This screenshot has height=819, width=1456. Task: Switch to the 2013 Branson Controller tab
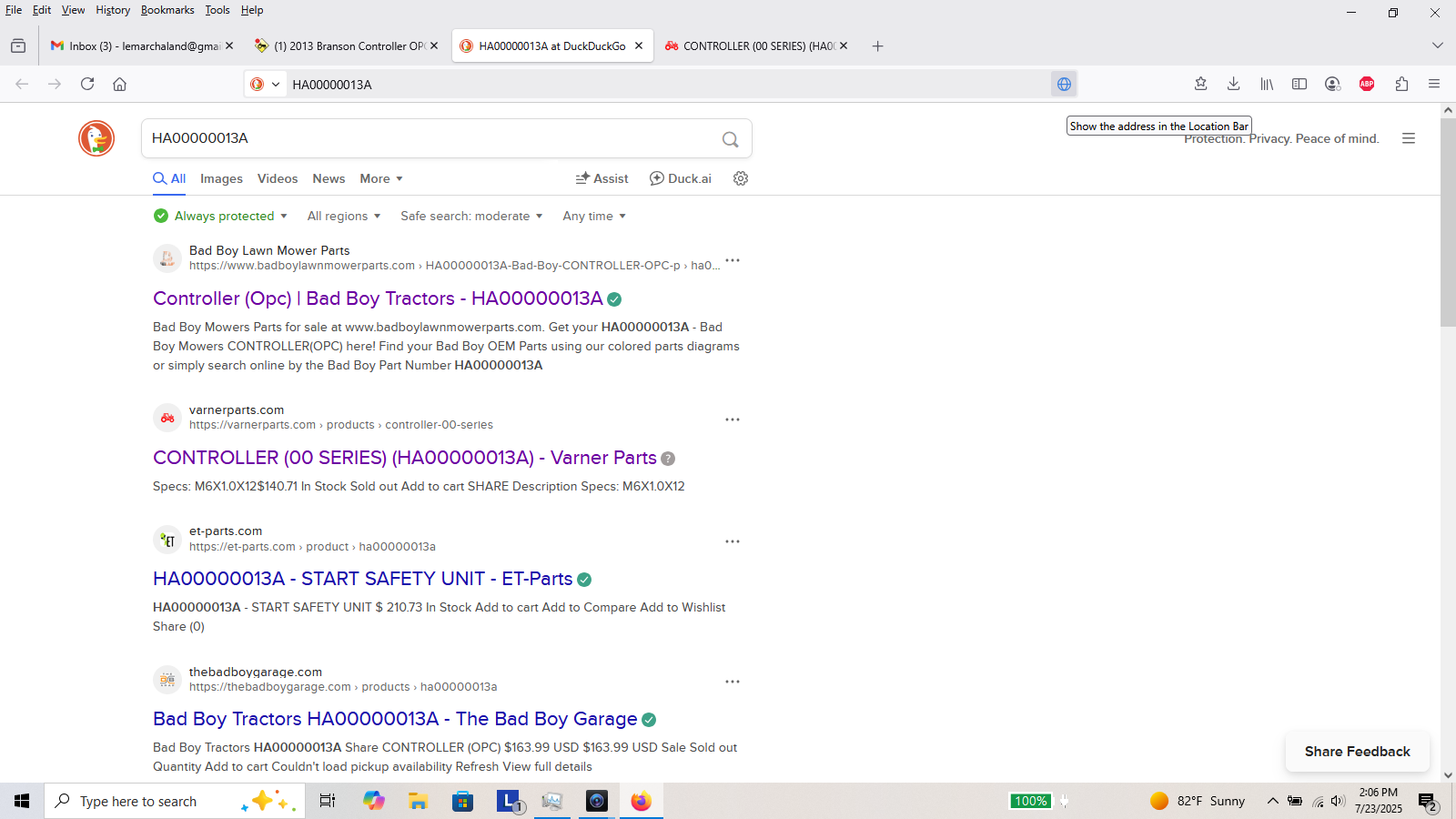point(347,45)
